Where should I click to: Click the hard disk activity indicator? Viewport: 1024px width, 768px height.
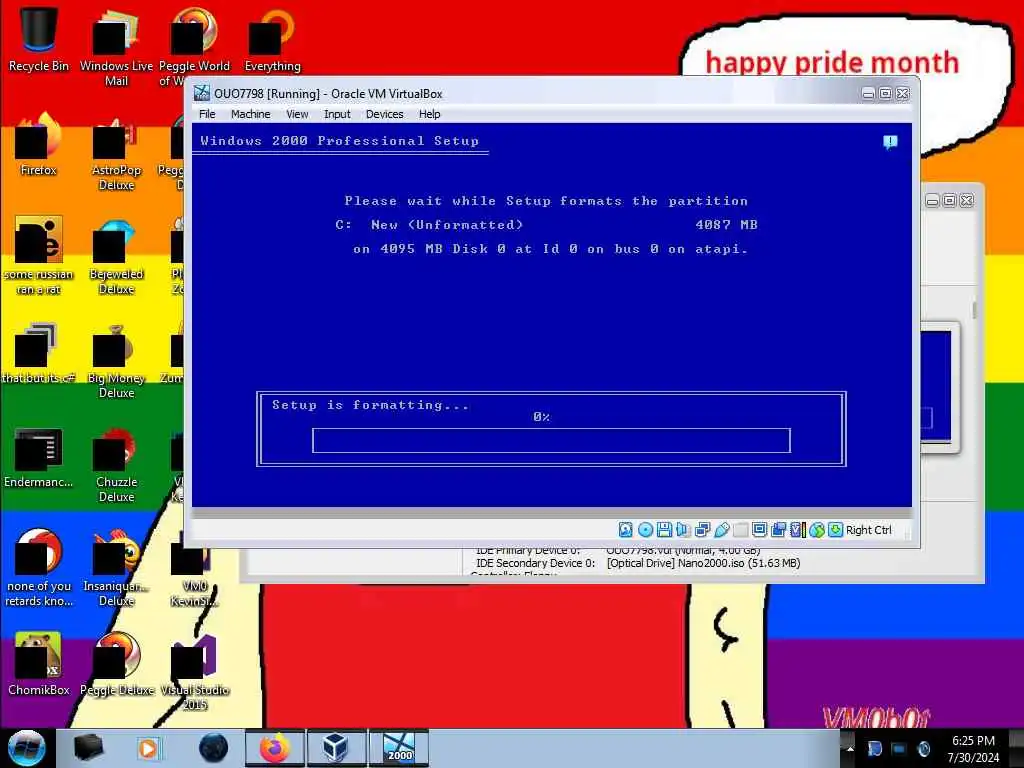point(626,530)
